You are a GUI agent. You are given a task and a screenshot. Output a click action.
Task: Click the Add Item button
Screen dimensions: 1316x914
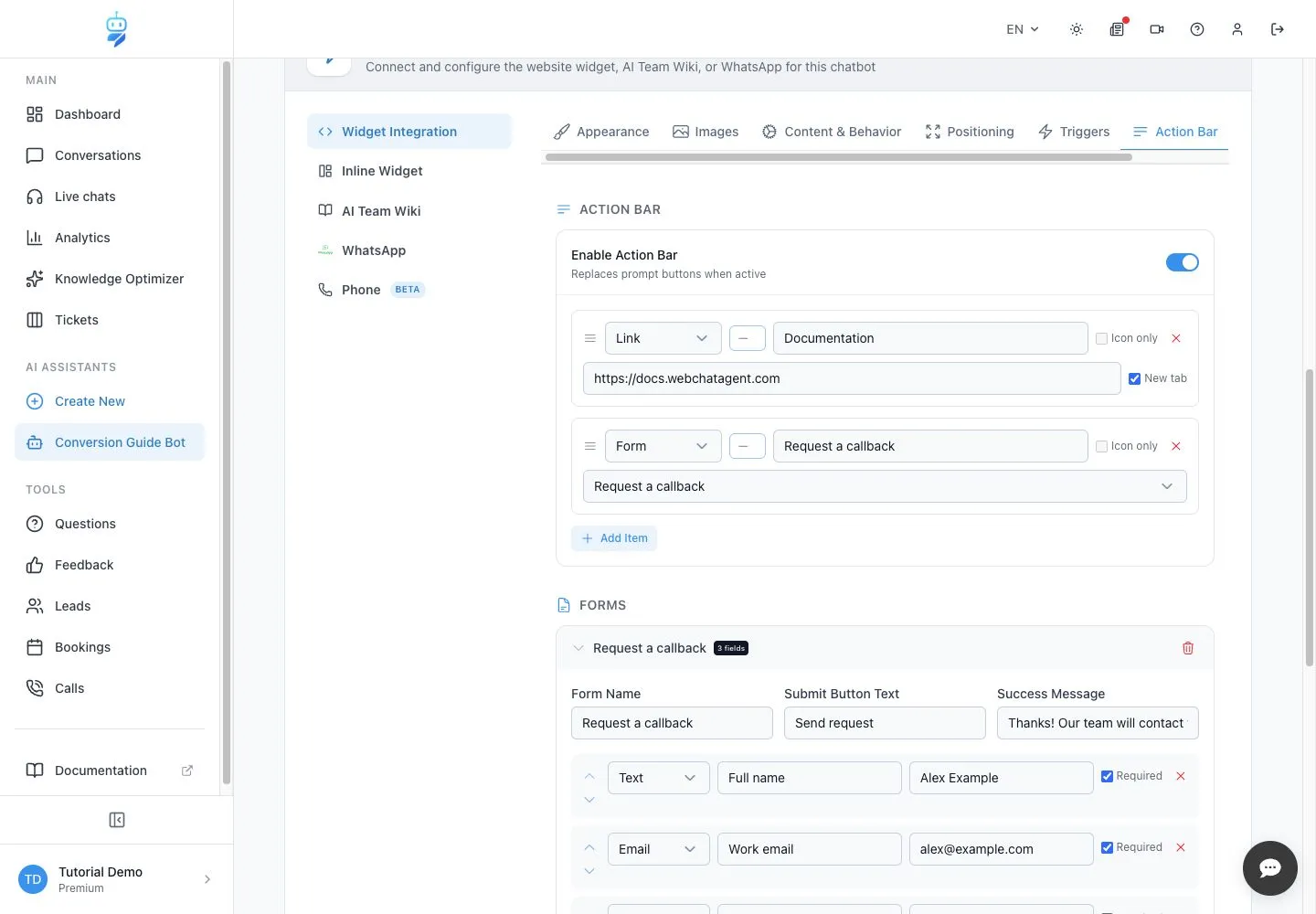(x=614, y=538)
